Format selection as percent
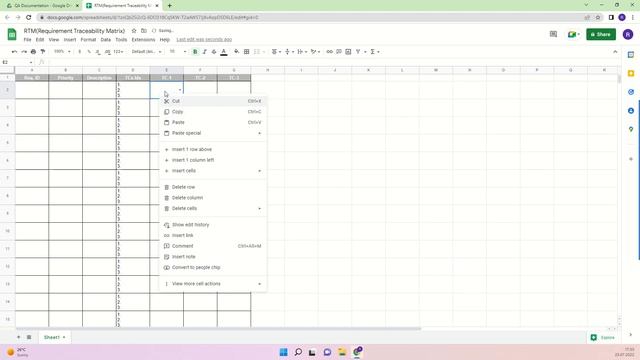The width and height of the screenshot is (640, 360). pyautogui.click(x=89, y=52)
